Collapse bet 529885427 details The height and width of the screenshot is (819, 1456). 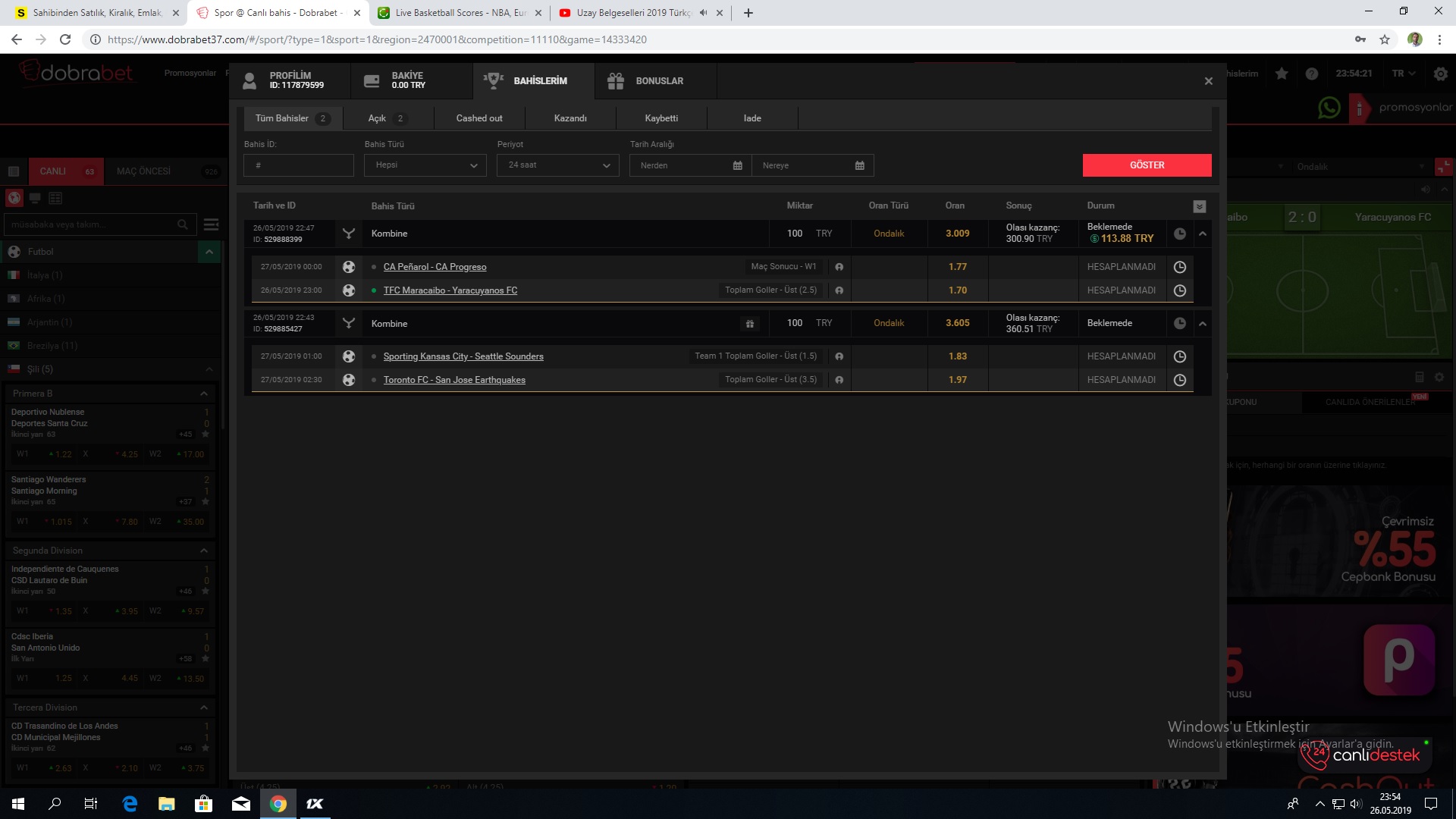1203,324
